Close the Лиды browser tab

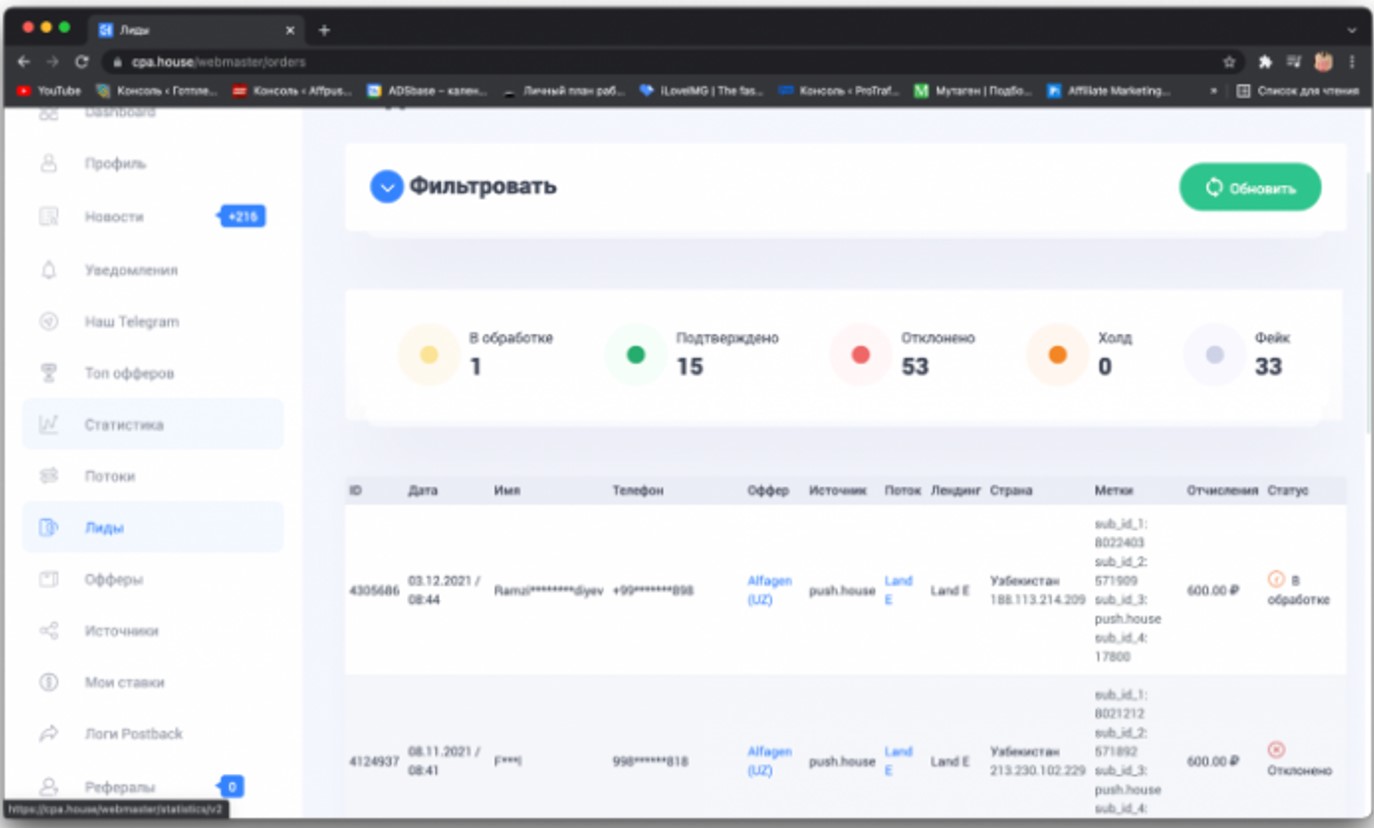pos(290,30)
